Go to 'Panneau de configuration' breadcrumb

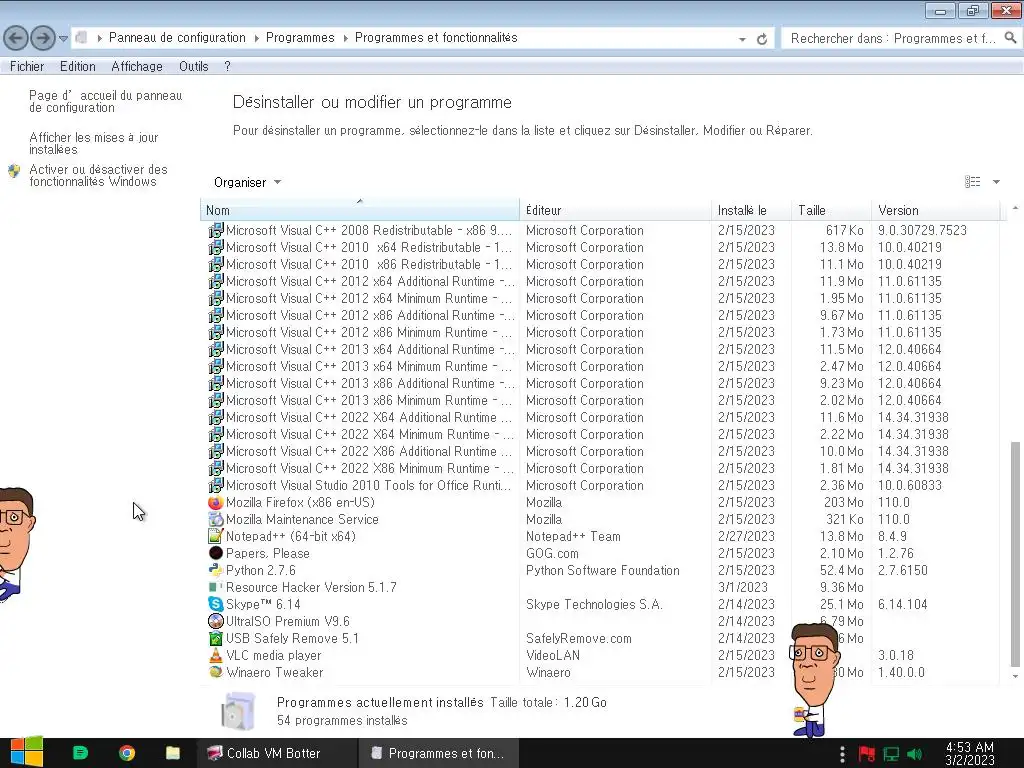tap(177, 38)
